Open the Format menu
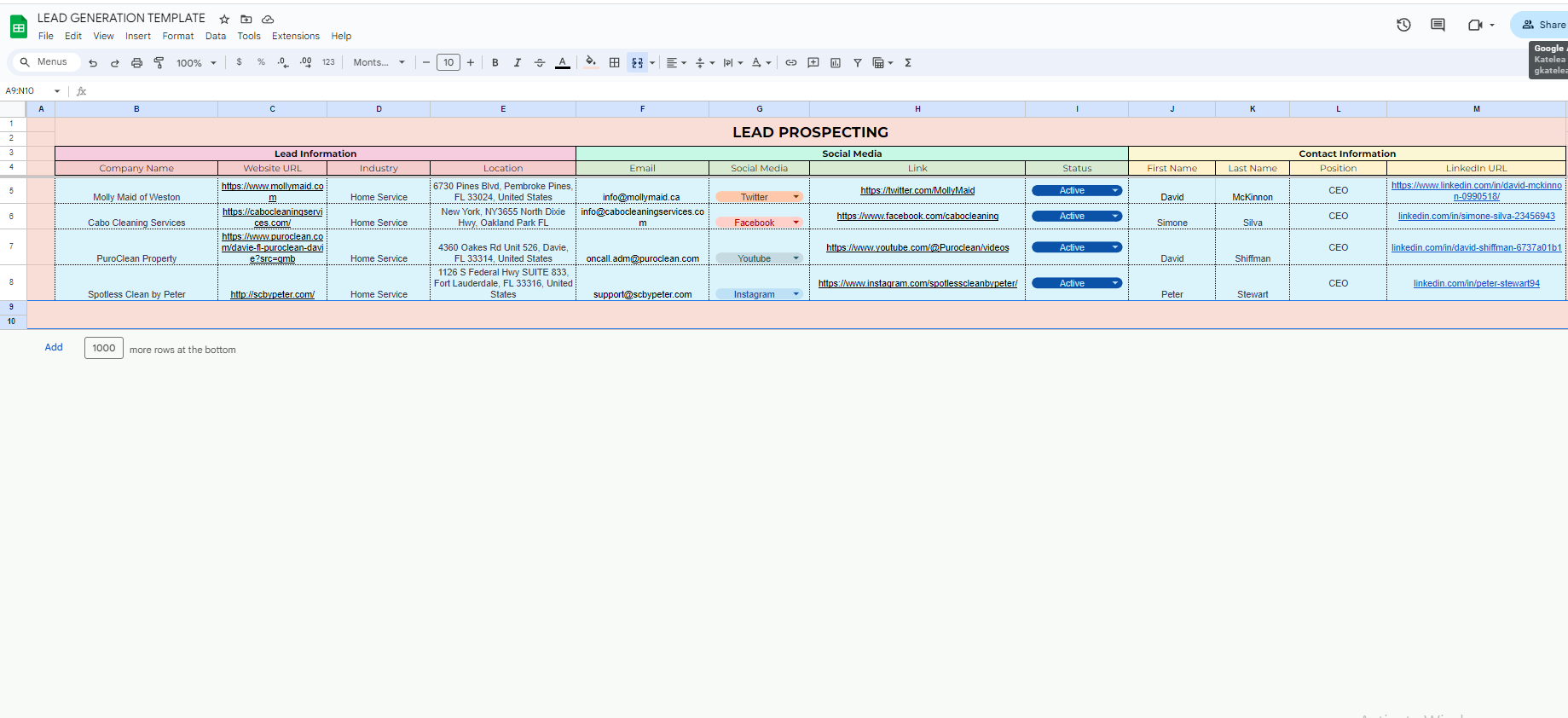 pos(178,36)
